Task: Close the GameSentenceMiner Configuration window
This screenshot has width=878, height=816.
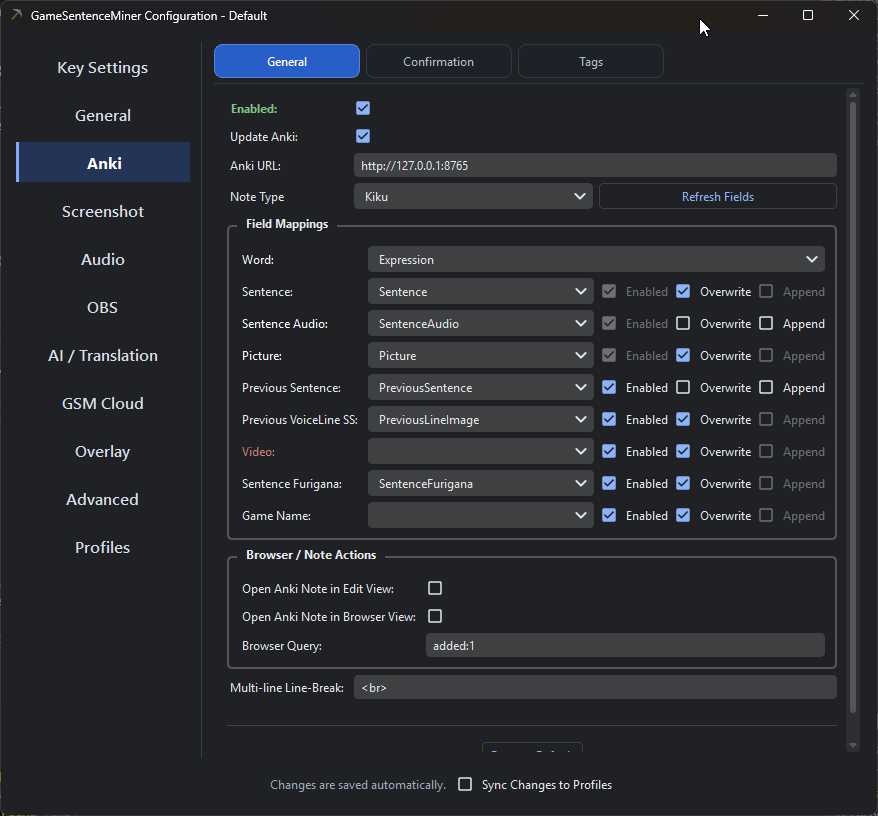Action: pos(853,16)
